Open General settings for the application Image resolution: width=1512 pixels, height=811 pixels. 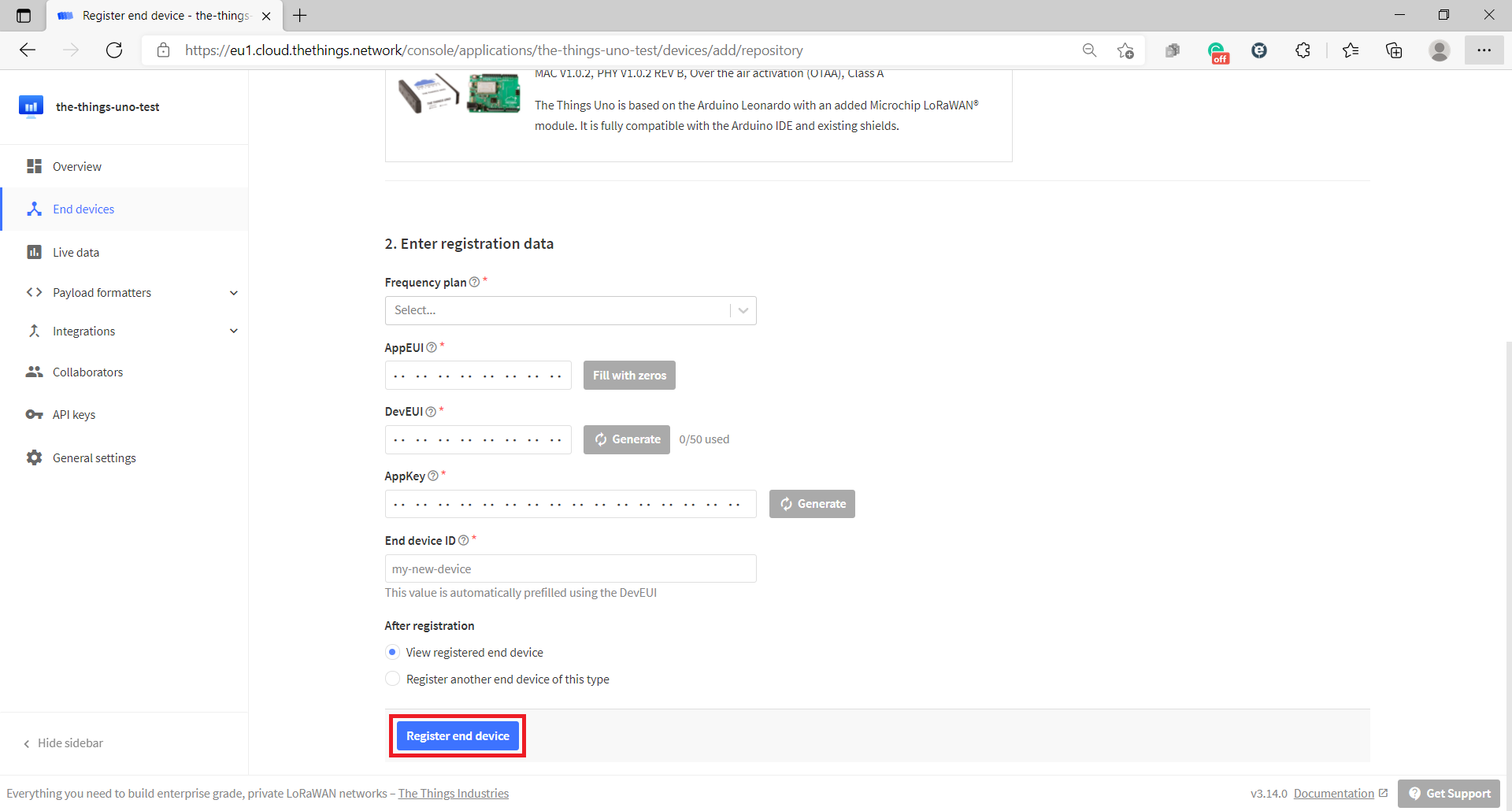click(94, 457)
